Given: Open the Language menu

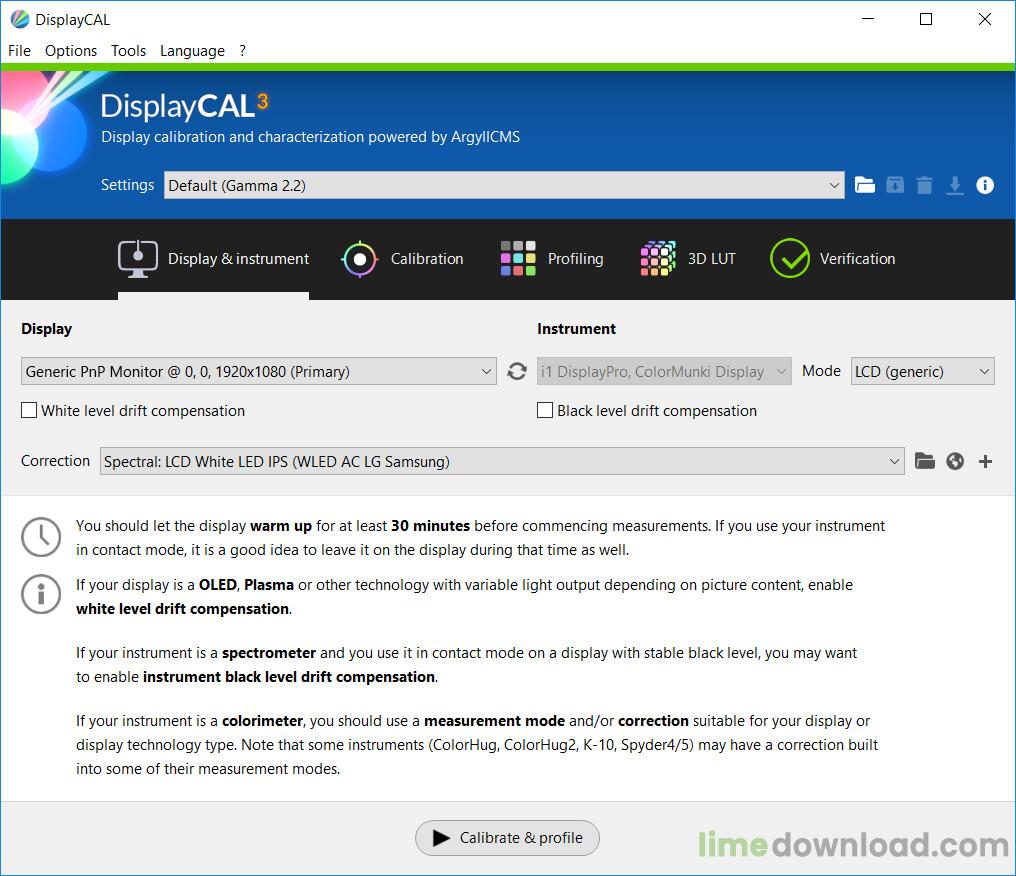Looking at the screenshot, I should pos(192,51).
